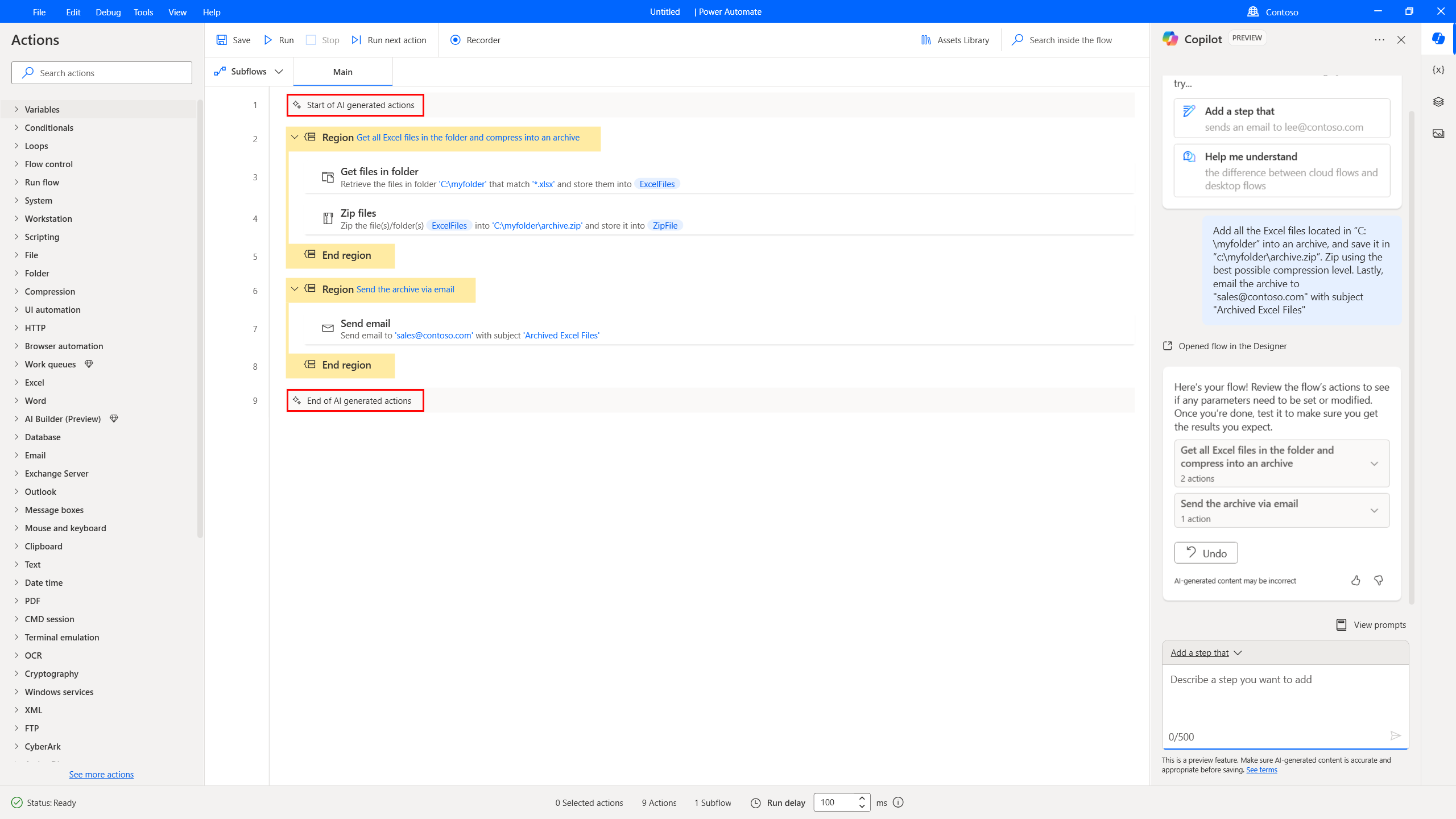Click the Assets Library icon

click(x=925, y=40)
